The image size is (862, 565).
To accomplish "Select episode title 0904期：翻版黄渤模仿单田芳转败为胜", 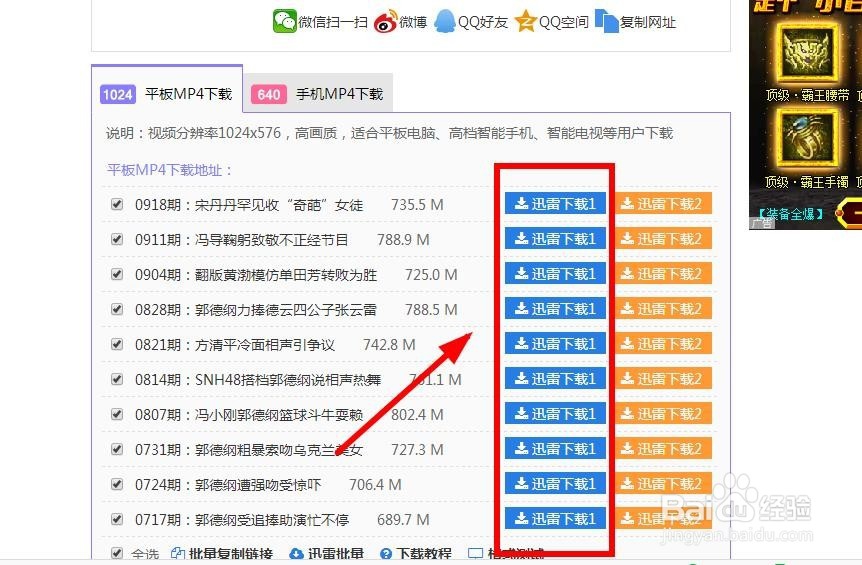I will 256,275.
